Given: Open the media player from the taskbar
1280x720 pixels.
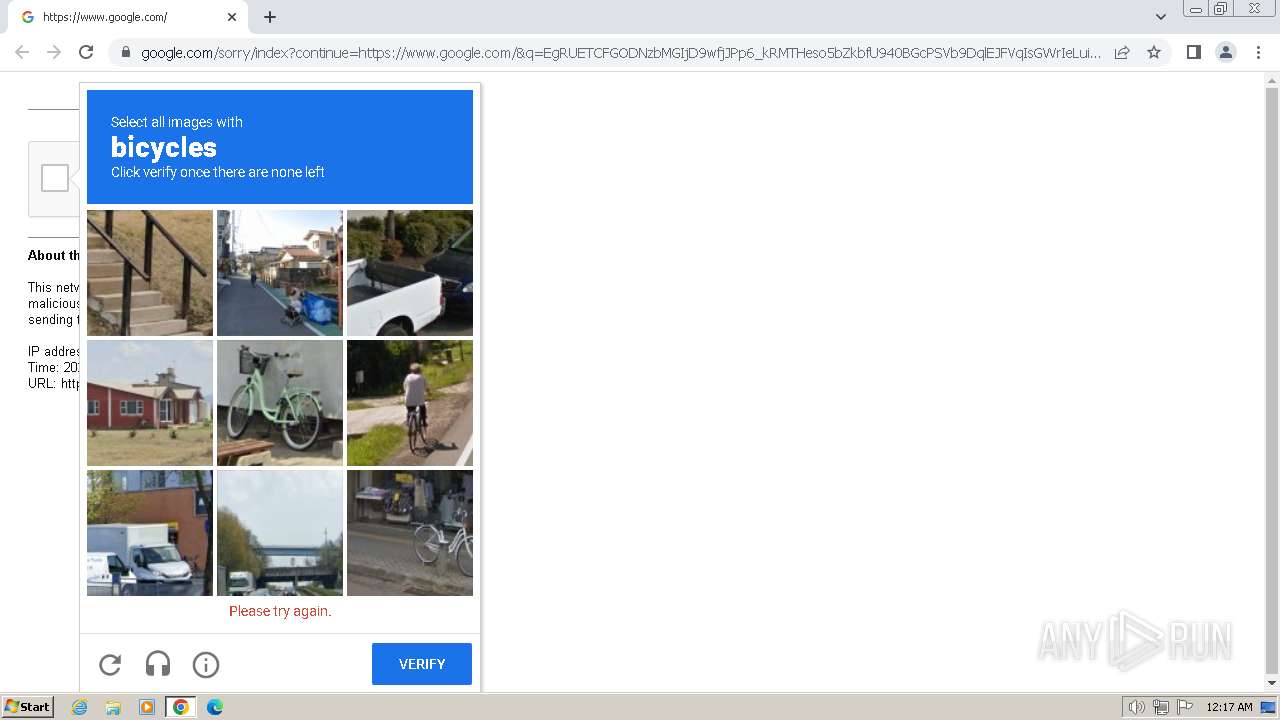Looking at the screenshot, I should (x=147, y=707).
